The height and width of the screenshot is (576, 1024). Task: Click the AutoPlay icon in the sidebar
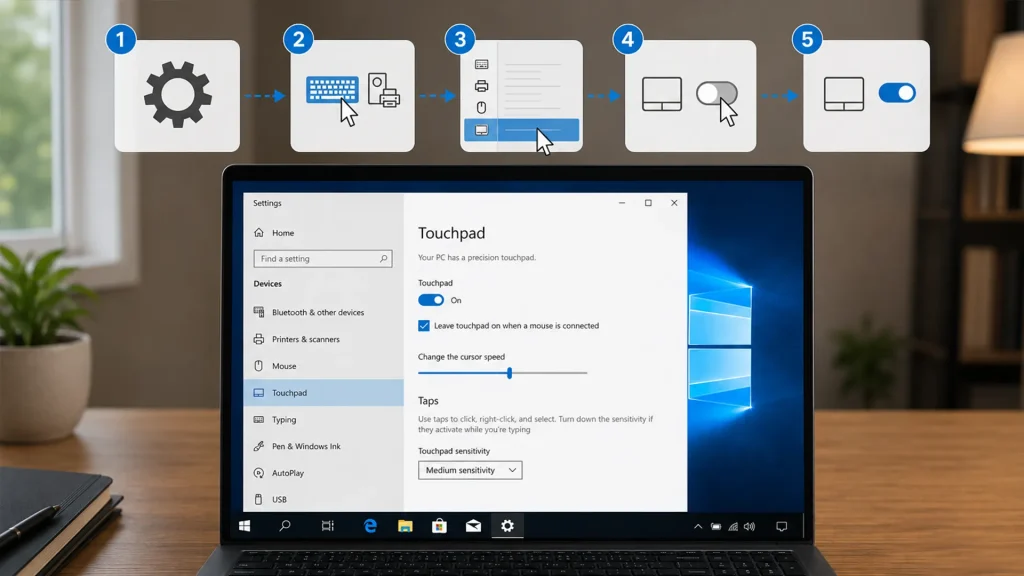259,473
